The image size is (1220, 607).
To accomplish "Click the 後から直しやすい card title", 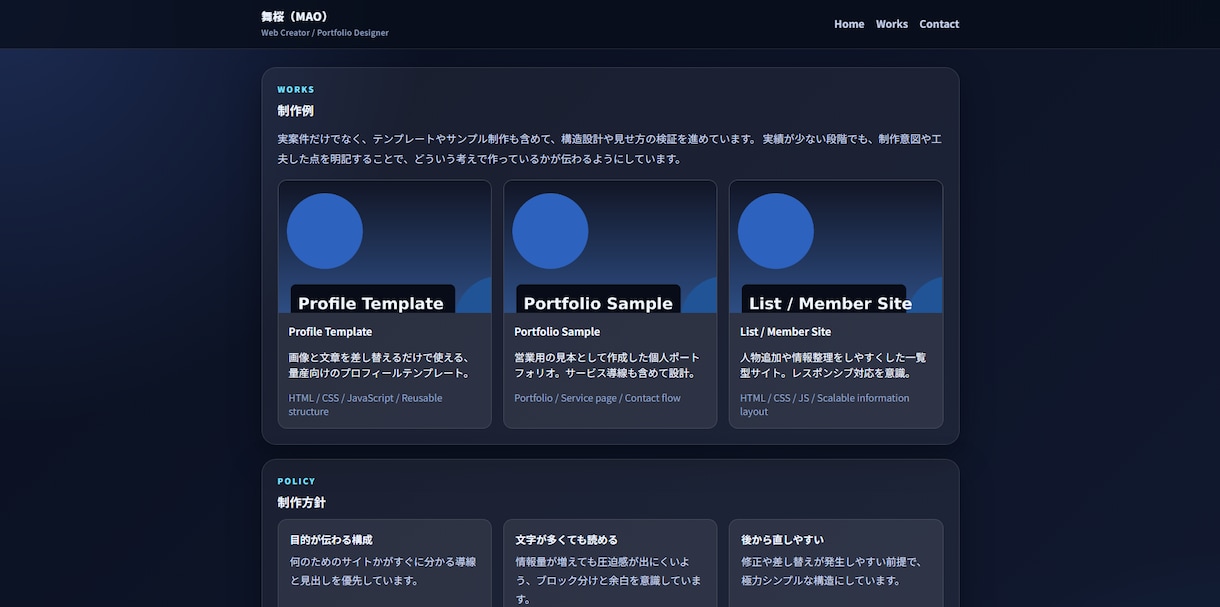I will (x=782, y=540).
